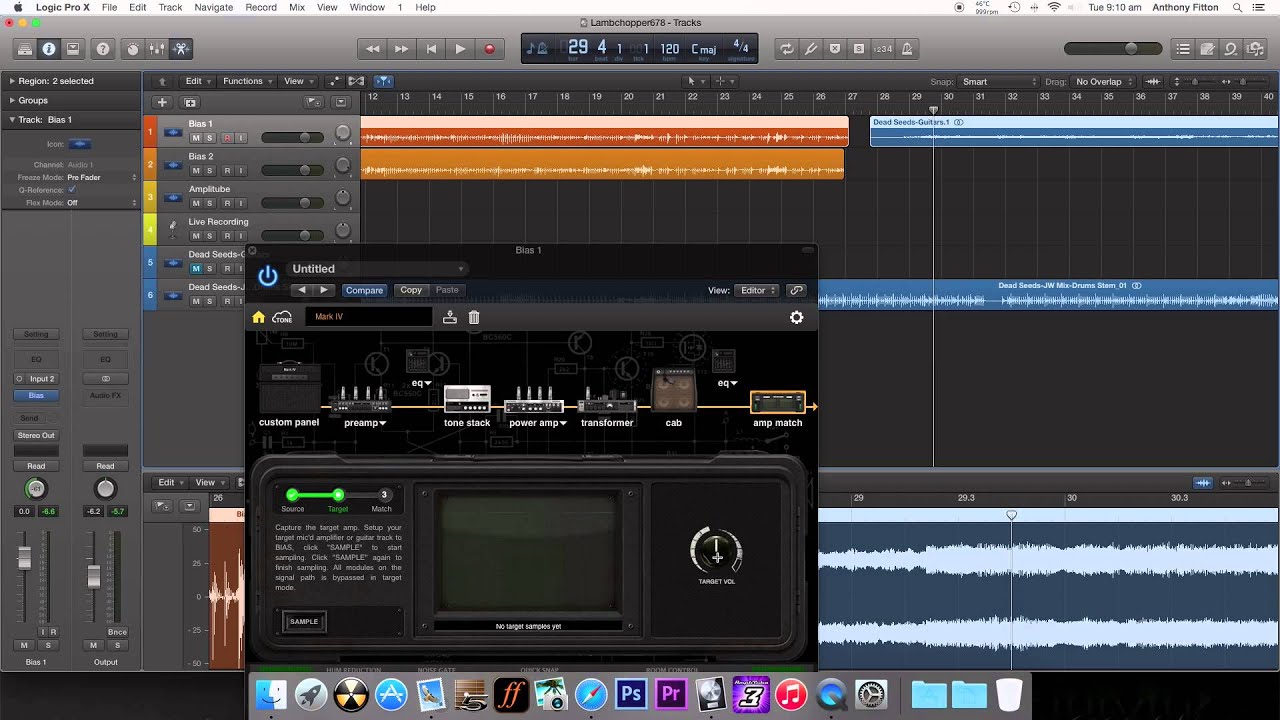1280x720 pixels.
Task: Click the duplicate track icon
Action: 190,102
